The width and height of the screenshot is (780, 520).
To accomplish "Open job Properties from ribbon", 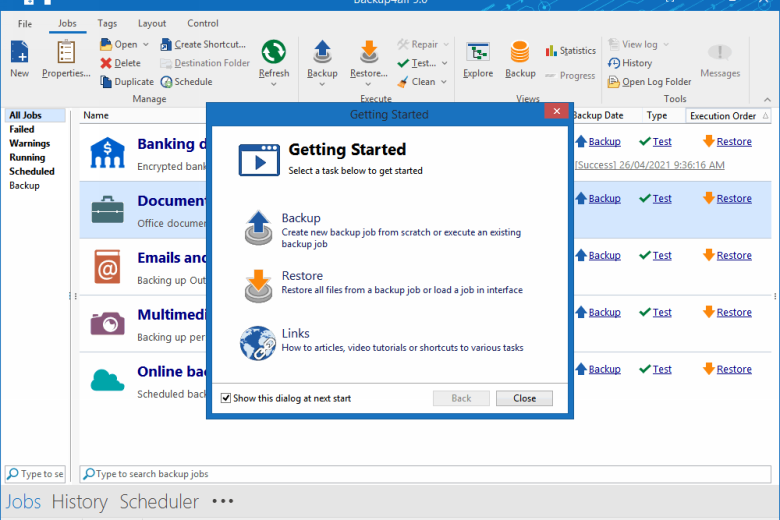I will 66,59.
